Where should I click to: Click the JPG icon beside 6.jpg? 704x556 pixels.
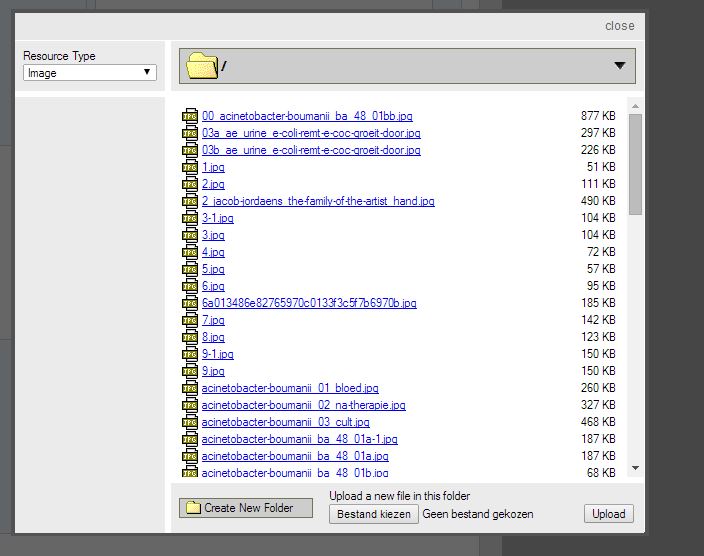tap(189, 286)
